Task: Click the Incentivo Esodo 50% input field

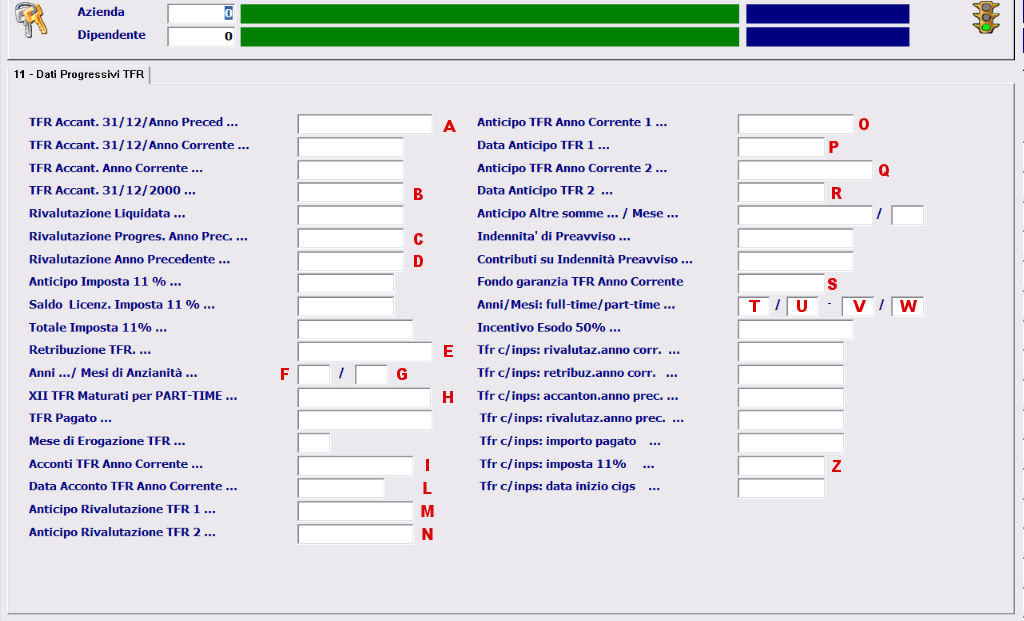Action: (795, 329)
